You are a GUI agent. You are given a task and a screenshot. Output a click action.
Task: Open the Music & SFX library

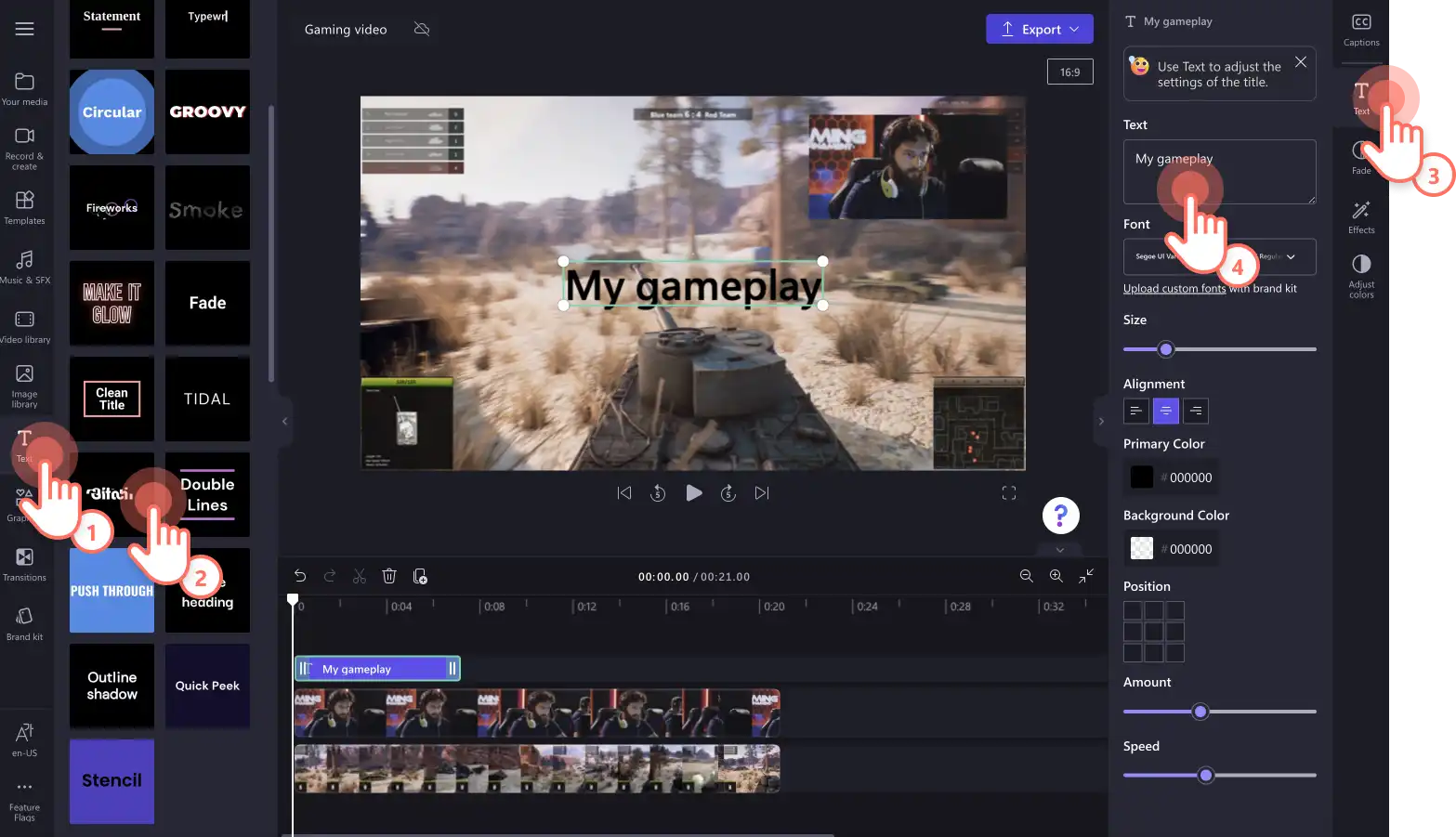pyautogui.click(x=24, y=267)
